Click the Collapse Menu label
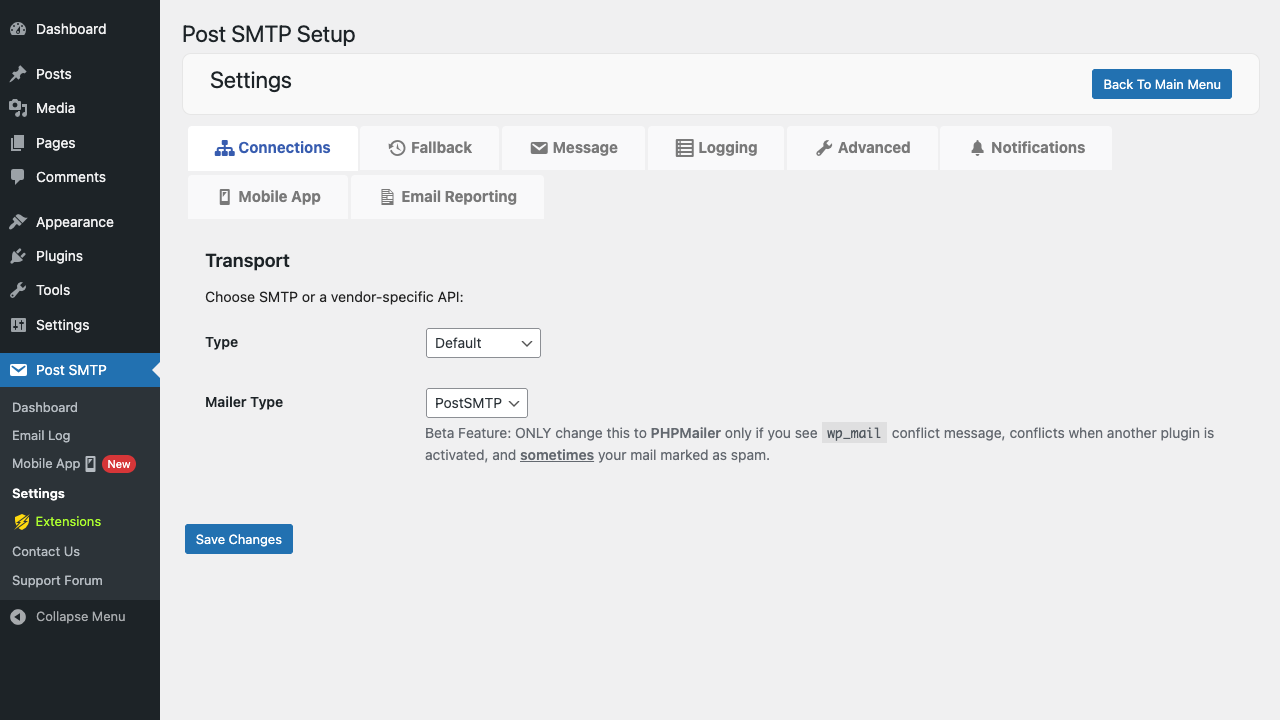Viewport: 1280px width, 720px height. coord(81,617)
